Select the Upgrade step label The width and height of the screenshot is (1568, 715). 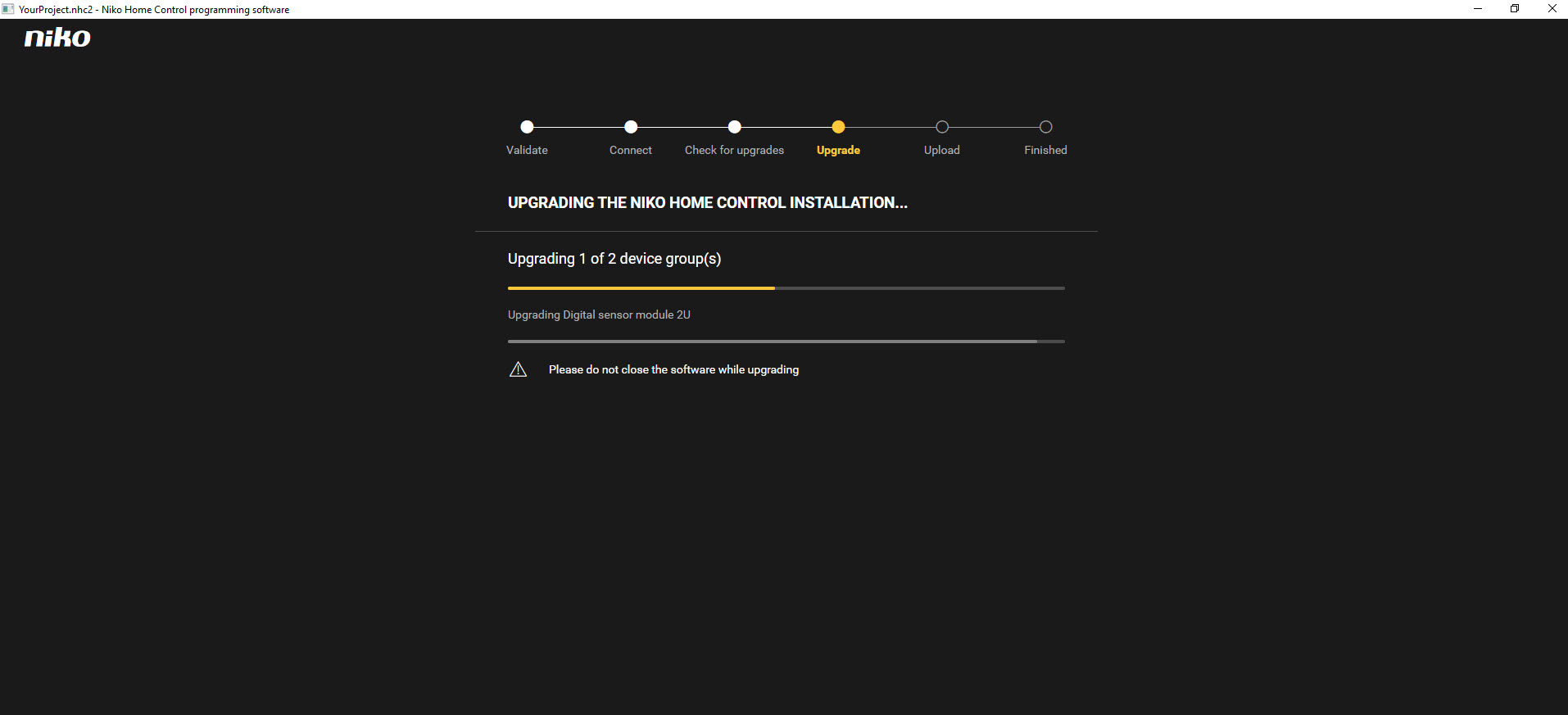[838, 150]
